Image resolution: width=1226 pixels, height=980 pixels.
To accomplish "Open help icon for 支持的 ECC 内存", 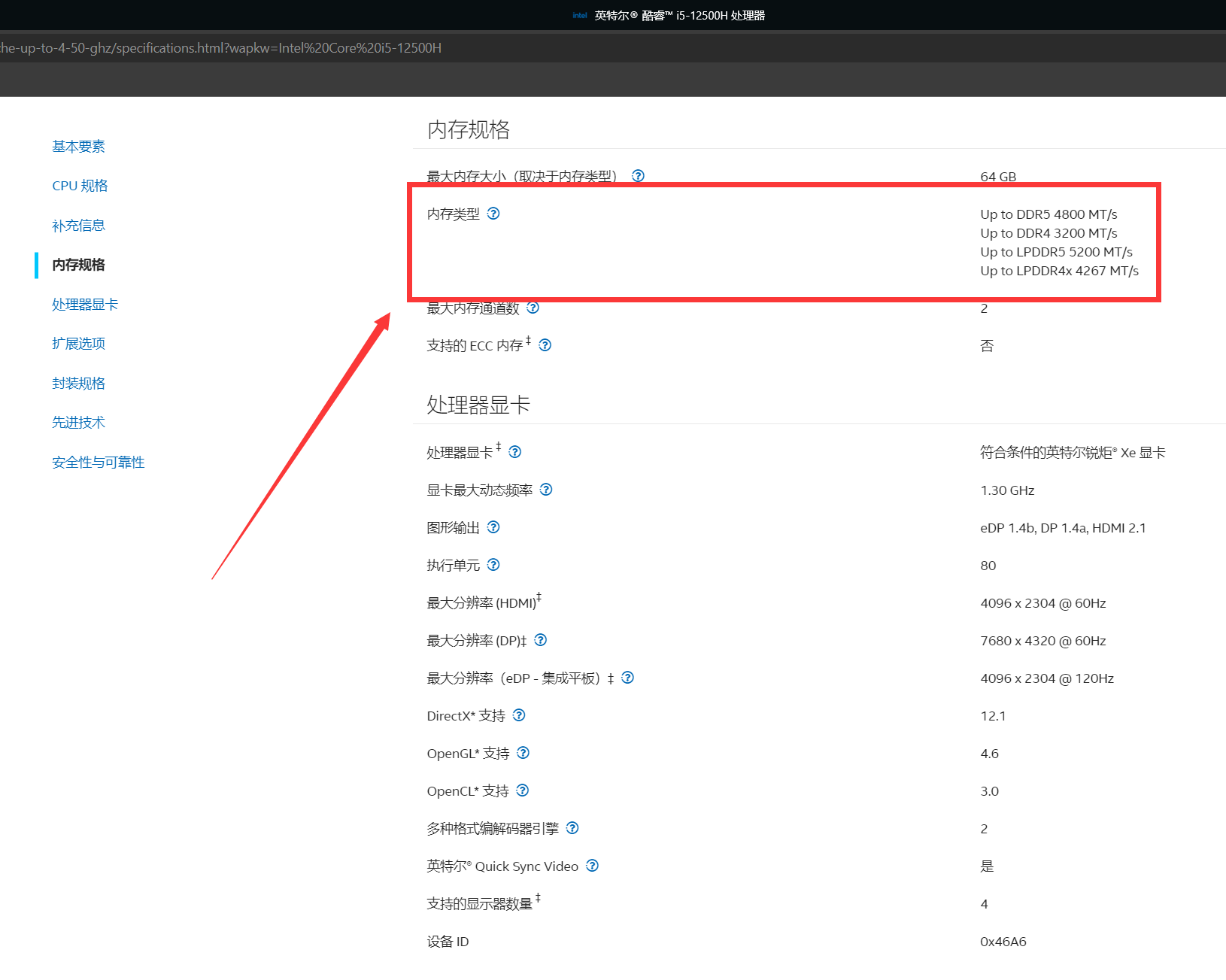I will (545, 345).
